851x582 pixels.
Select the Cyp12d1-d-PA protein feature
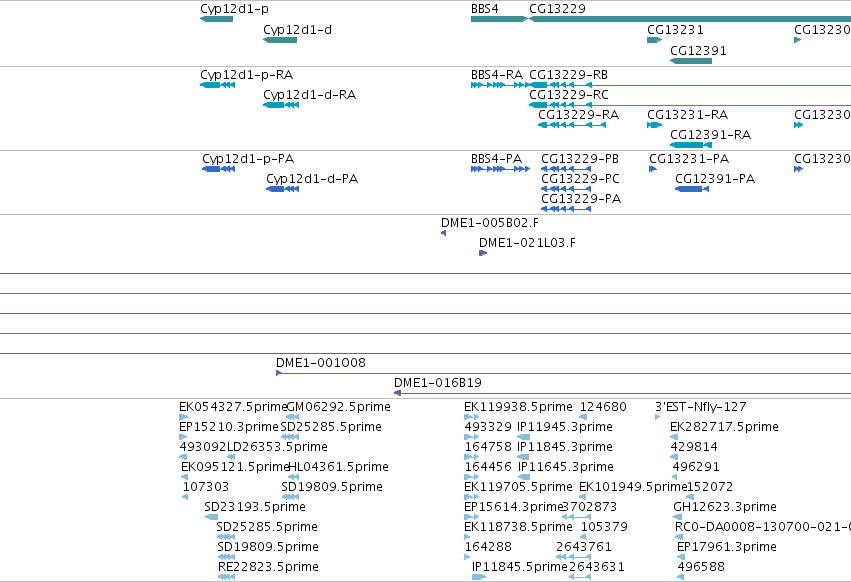283,189
